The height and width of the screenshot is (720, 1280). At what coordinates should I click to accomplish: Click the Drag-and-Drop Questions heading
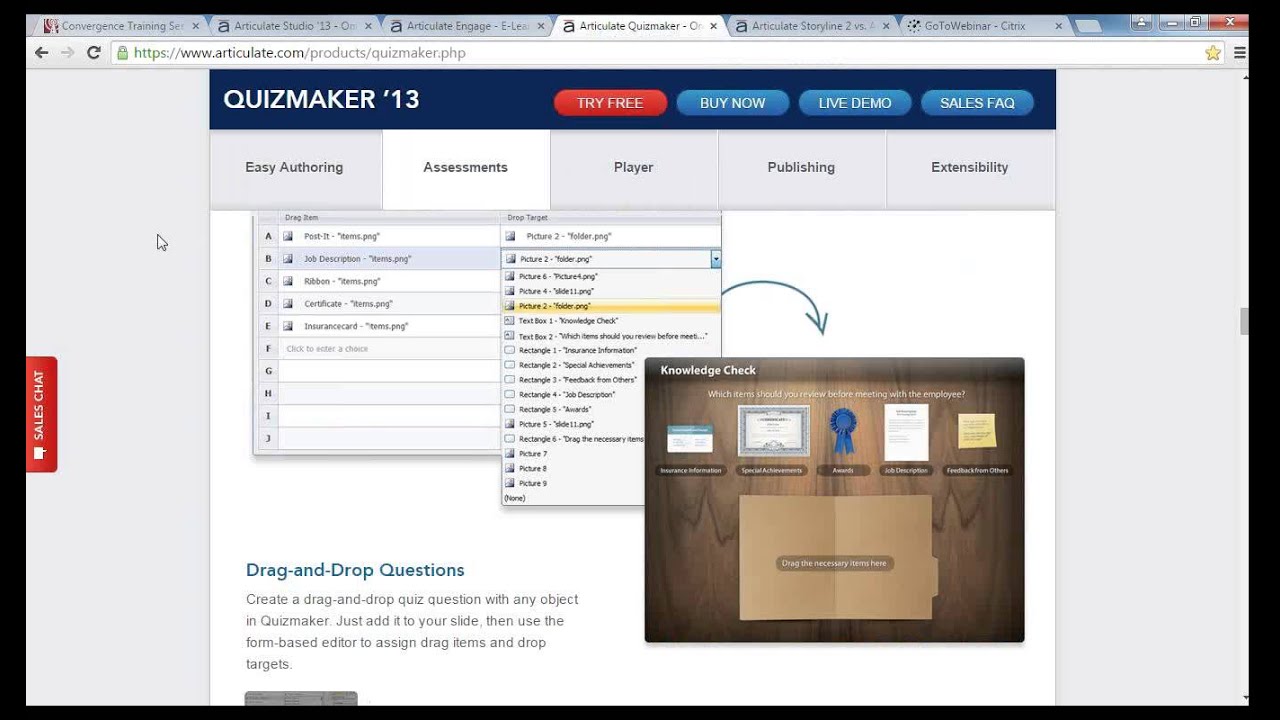point(355,570)
